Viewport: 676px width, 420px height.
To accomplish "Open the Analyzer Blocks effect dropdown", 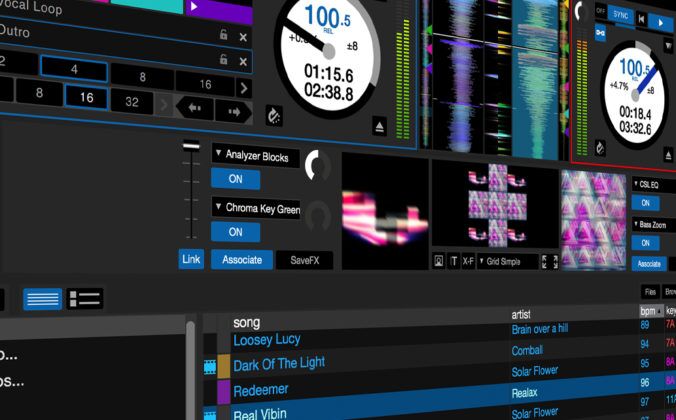I will [256, 155].
